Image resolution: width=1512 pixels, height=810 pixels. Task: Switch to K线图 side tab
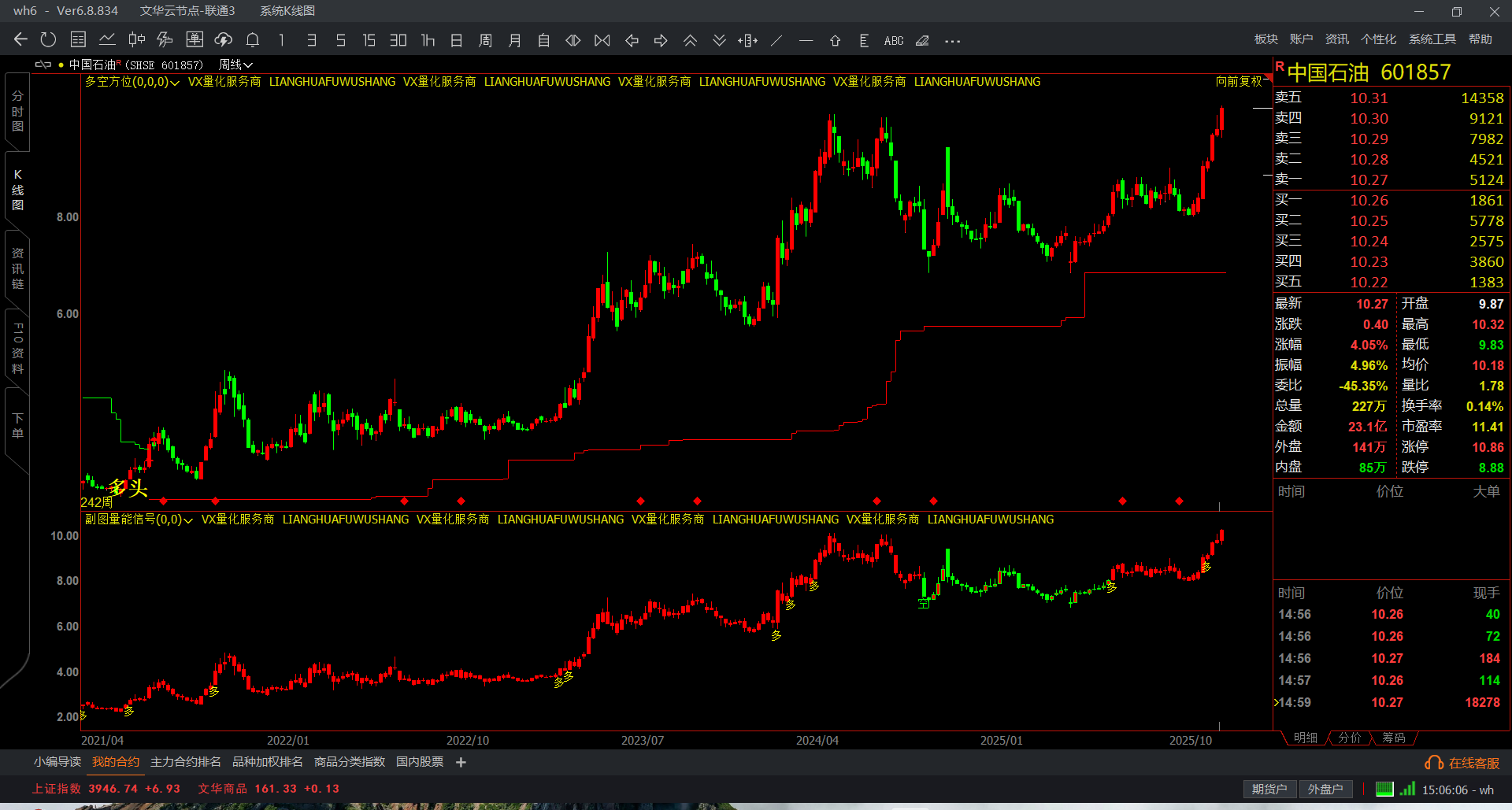point(17,190)
